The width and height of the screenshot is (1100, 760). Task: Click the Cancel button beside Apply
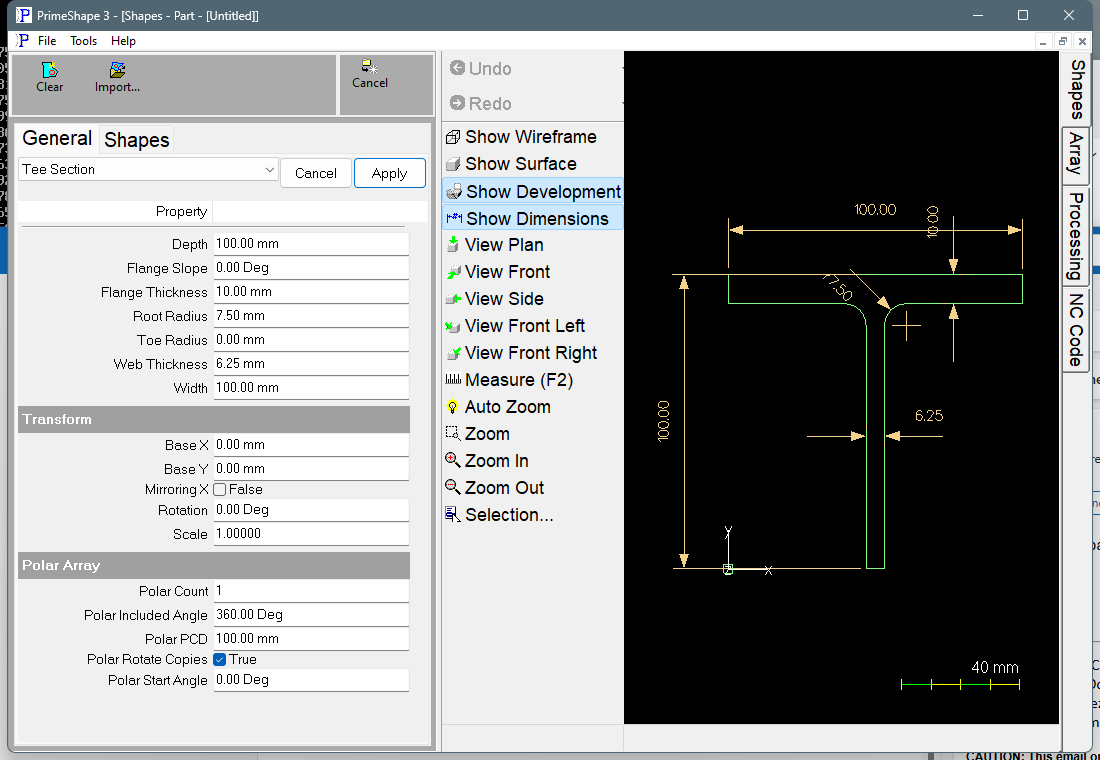tap(316, 173)
